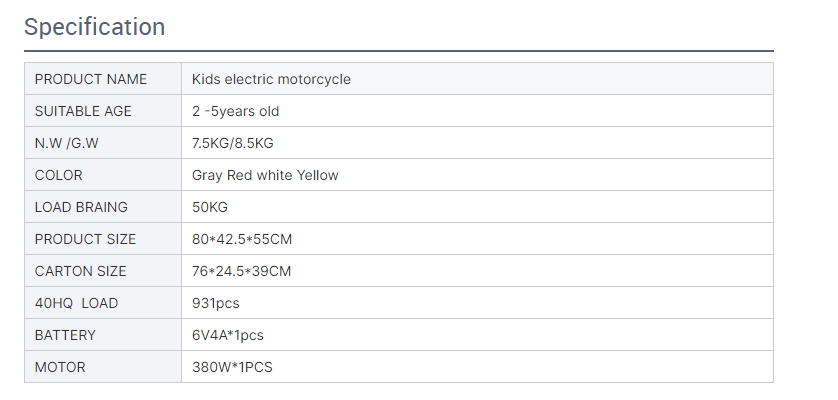838x400 pixels.
Task: Click the 380W*1PCS motor value
Action: 232,367
